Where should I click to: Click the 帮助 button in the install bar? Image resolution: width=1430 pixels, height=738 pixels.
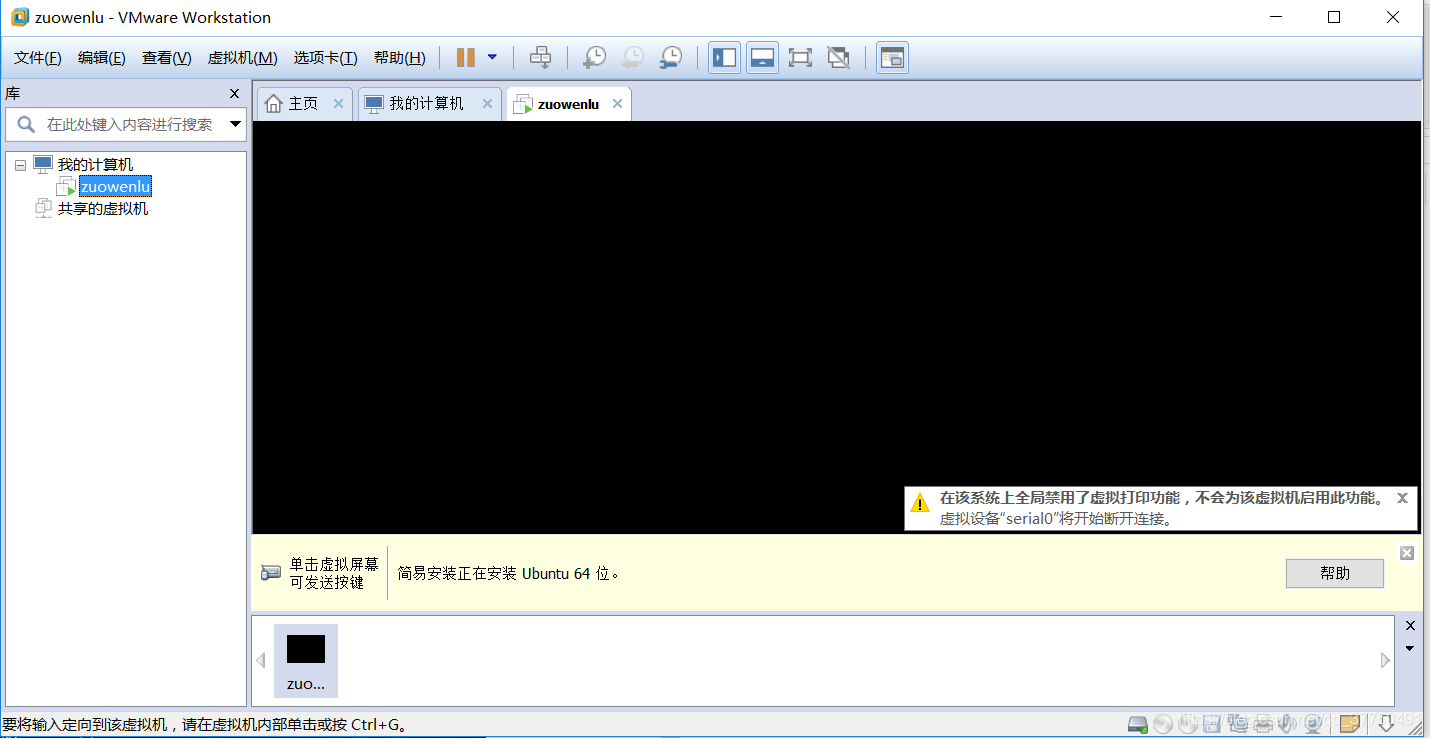click(x=1334, y=573)
